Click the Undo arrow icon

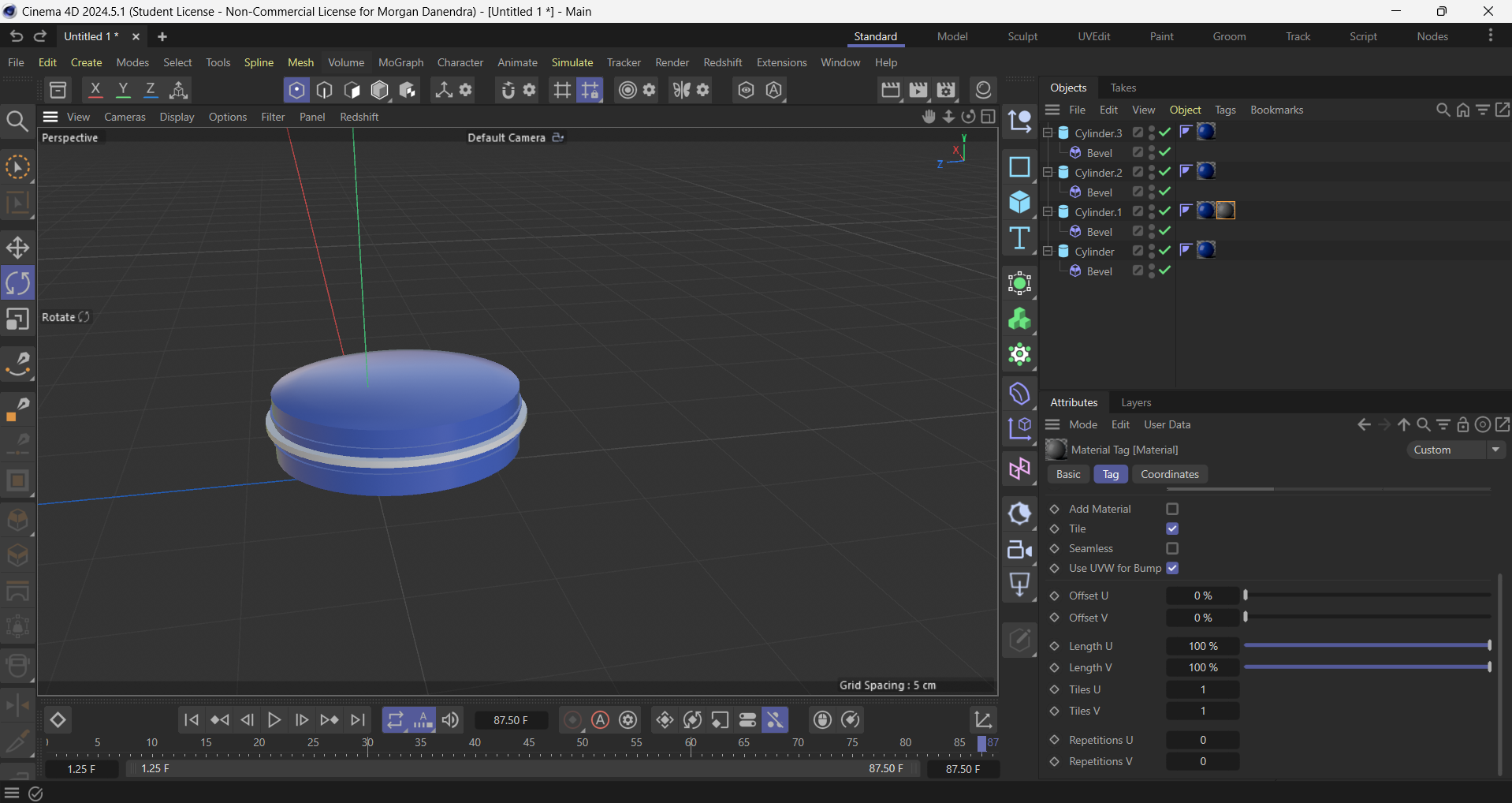(16, 36)
